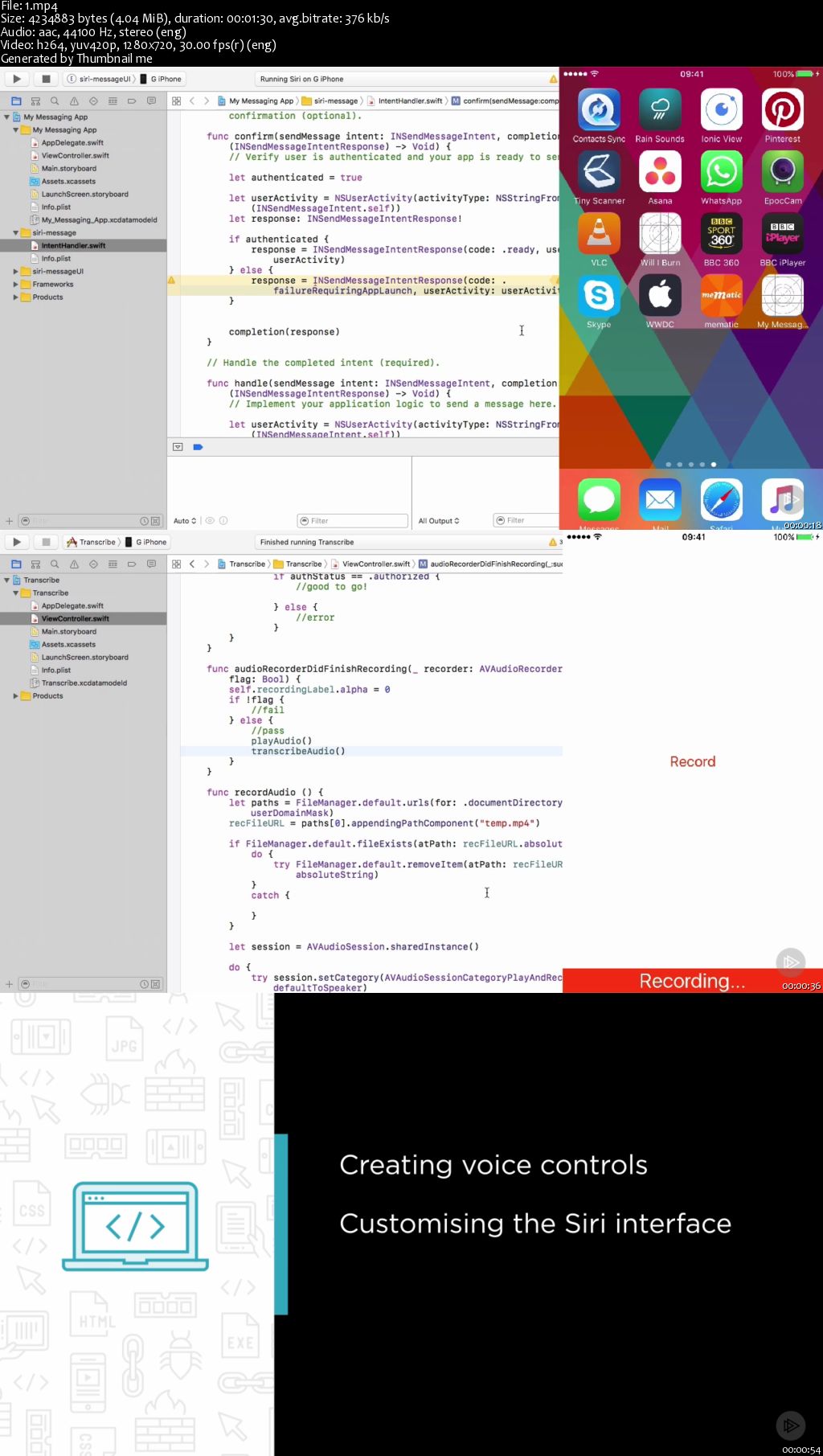The width and height of the screenshot is (823, 1456).
Task: Hide the debug area with the toggle button
Action: pos(178,447)
